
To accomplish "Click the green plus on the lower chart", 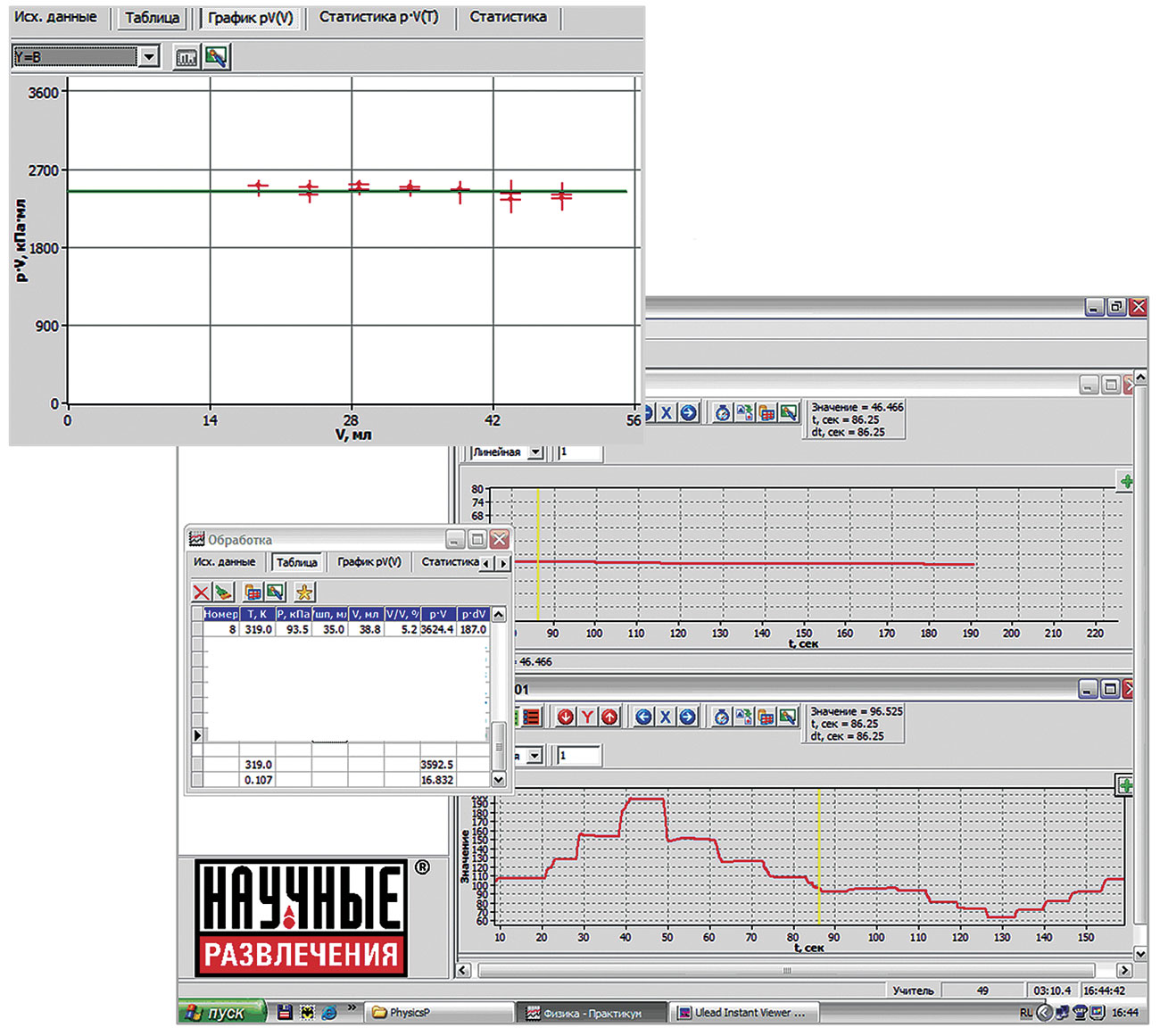I will click(1125, 785).
